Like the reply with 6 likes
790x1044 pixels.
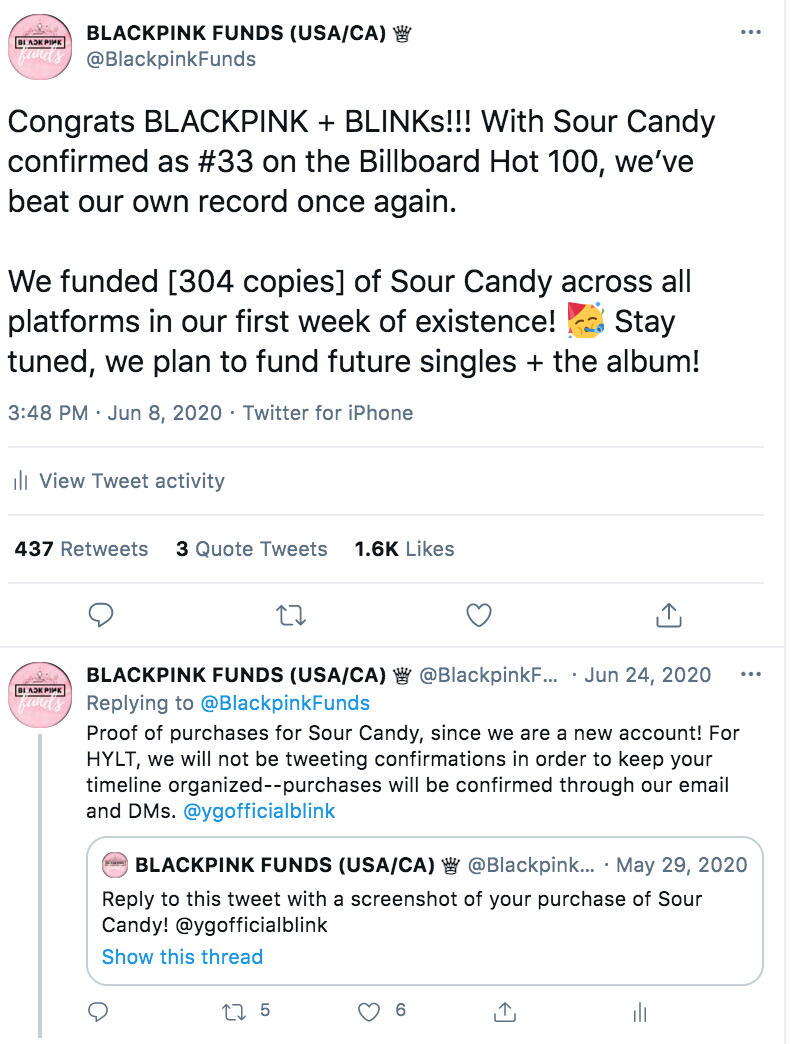370,1011
